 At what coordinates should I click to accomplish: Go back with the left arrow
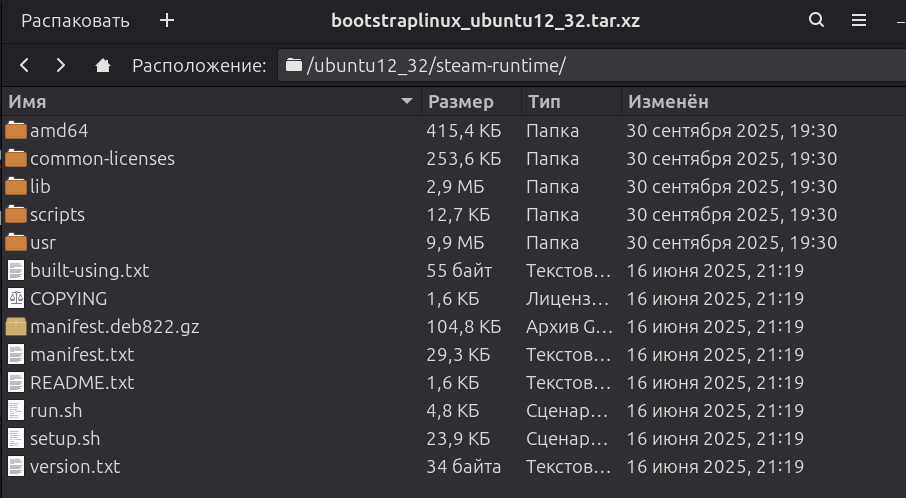[25, 66]
